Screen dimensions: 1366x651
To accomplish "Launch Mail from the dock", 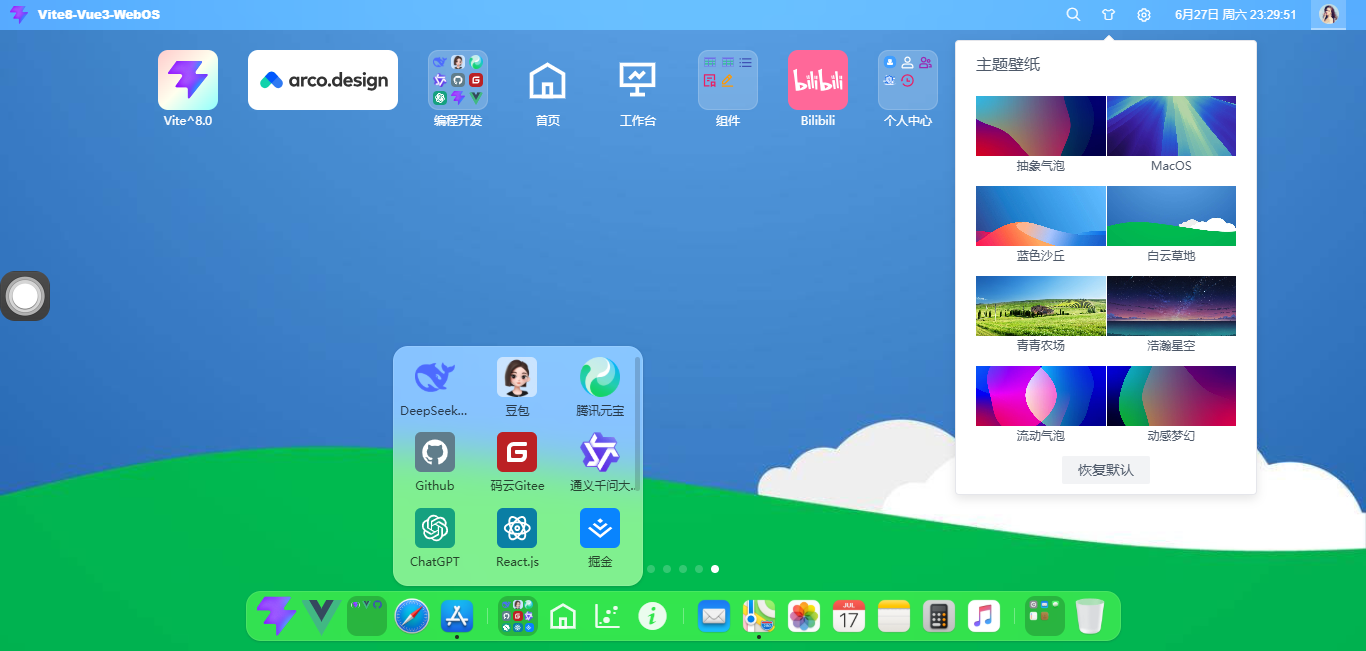I will tap(714, 616).
